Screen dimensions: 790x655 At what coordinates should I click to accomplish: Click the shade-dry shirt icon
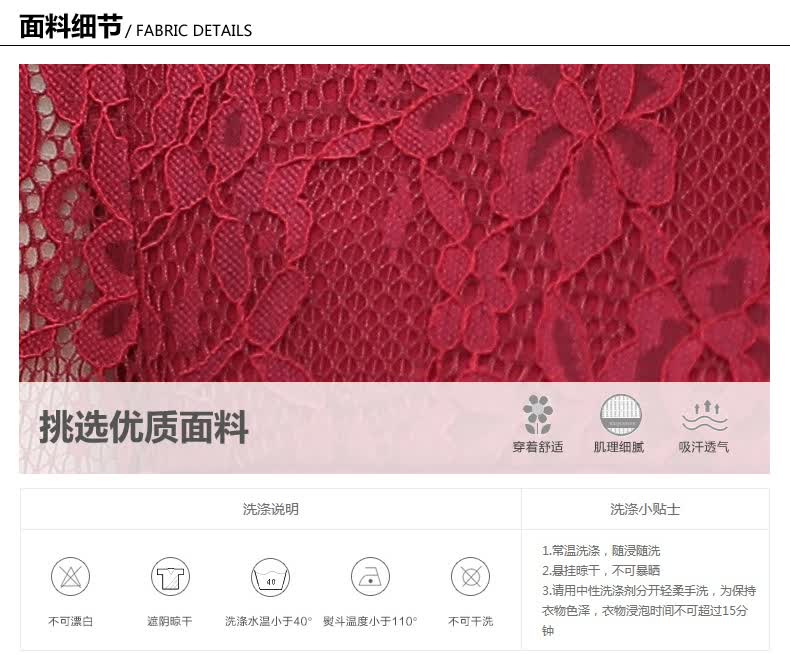[170, 576]
